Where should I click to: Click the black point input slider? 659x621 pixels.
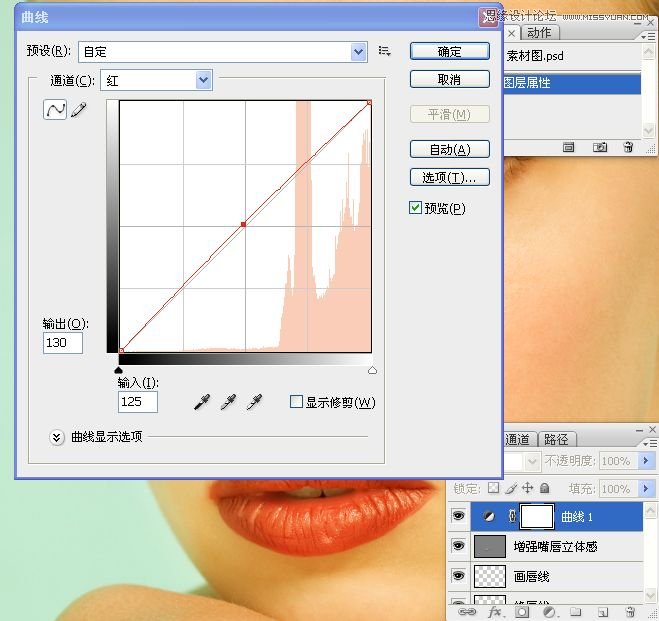[x=119, y=370]
